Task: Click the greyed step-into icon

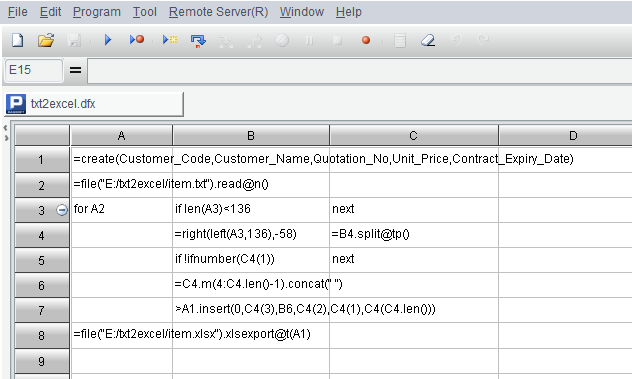Action: coord(226,41)
